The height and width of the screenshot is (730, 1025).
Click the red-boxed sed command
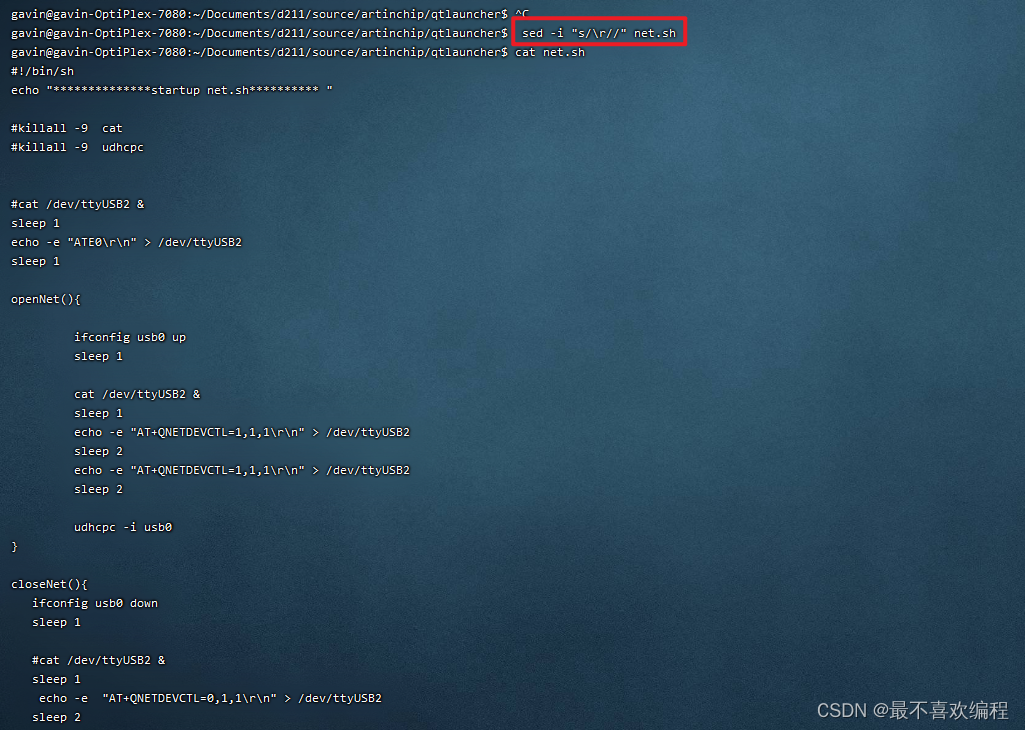(x=598, y=32)
